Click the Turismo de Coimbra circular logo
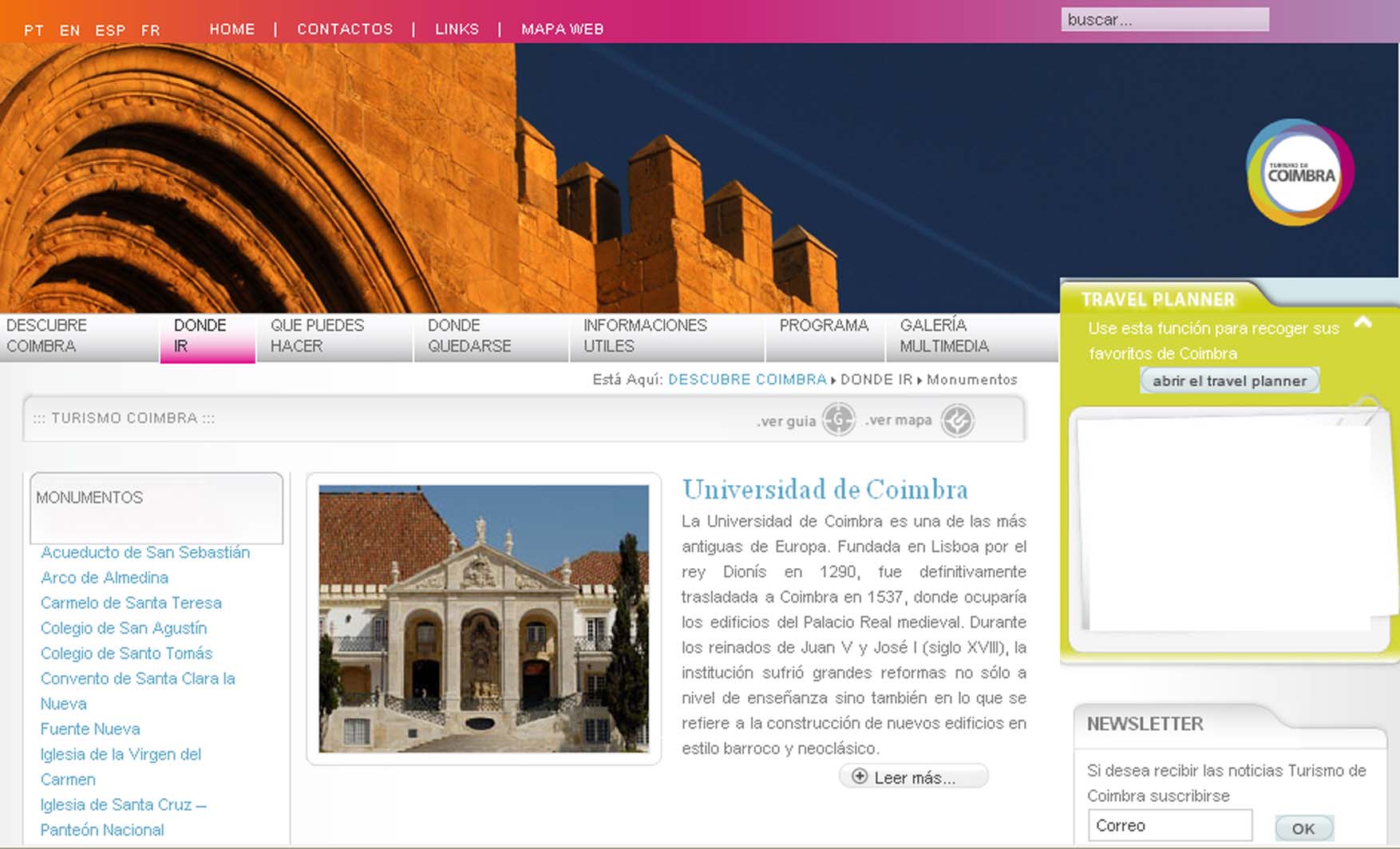The image size is (1400, 849). [x=1300, y=173]
